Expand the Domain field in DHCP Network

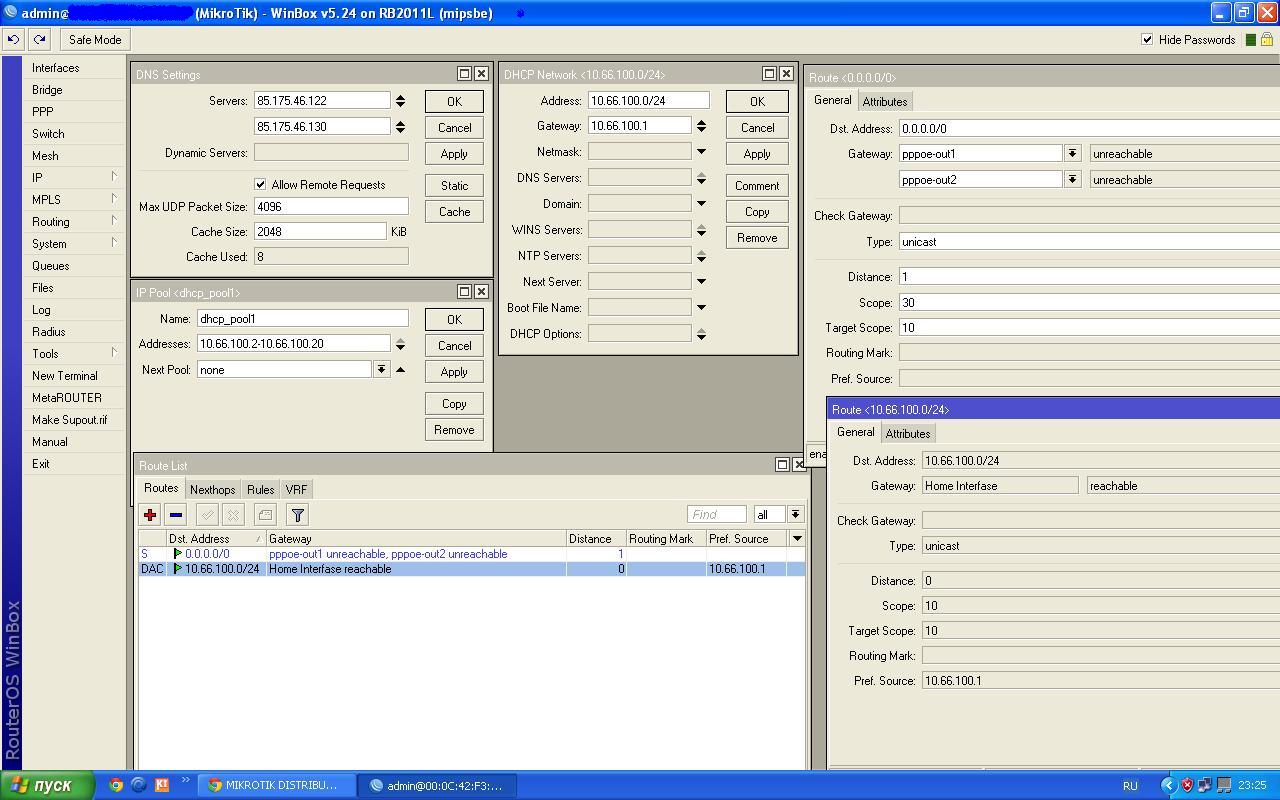click(701, 204)
